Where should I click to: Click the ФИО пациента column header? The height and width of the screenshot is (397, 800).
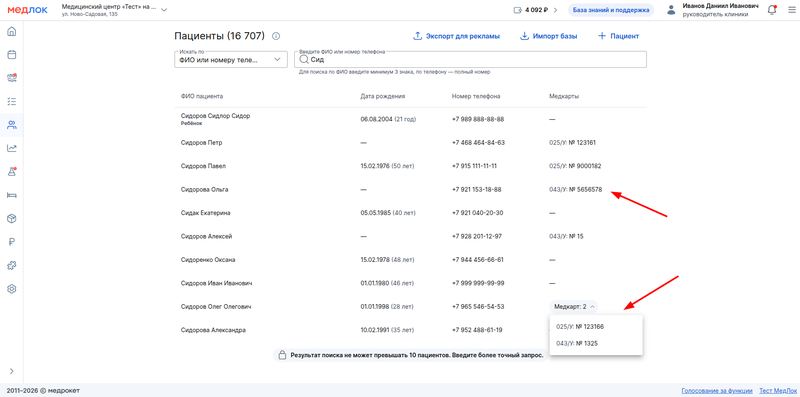pyautogui.click(x=202, y=96)
